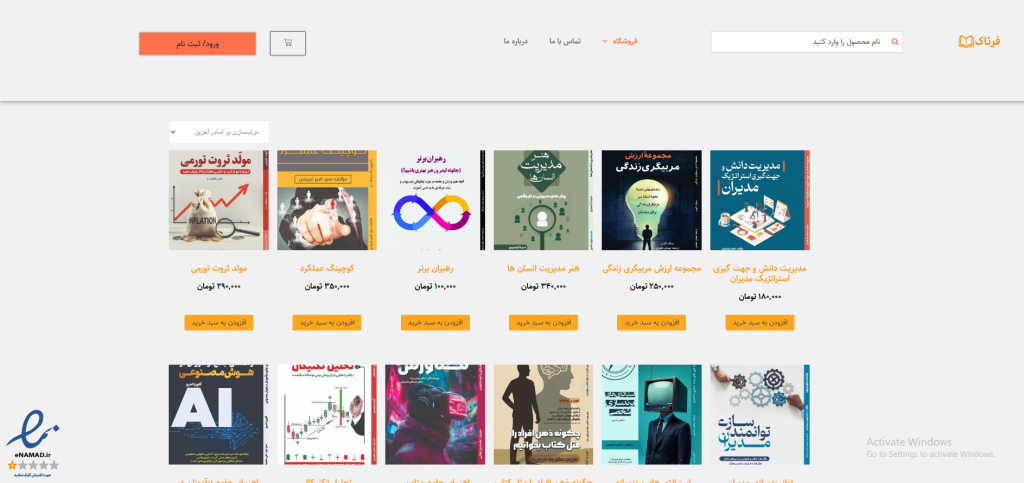Viewport: 1024px width, 483px height.
Task: Open the مجموعه ارزش مربیگری زندگی title link
Action: [x=651, y=268]
